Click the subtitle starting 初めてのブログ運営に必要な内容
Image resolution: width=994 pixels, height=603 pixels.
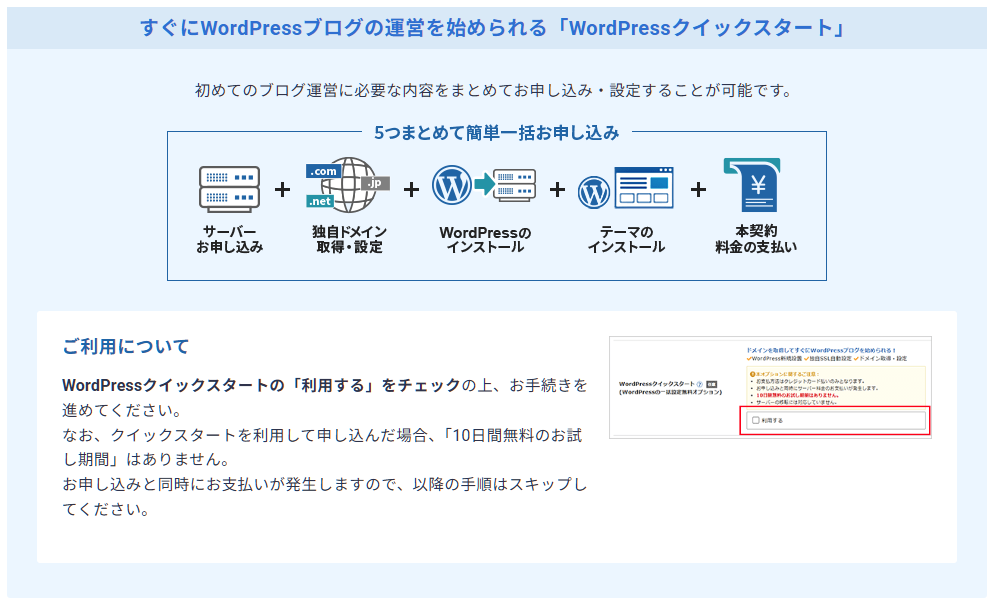pyautogui.click(x=494, y=91)
